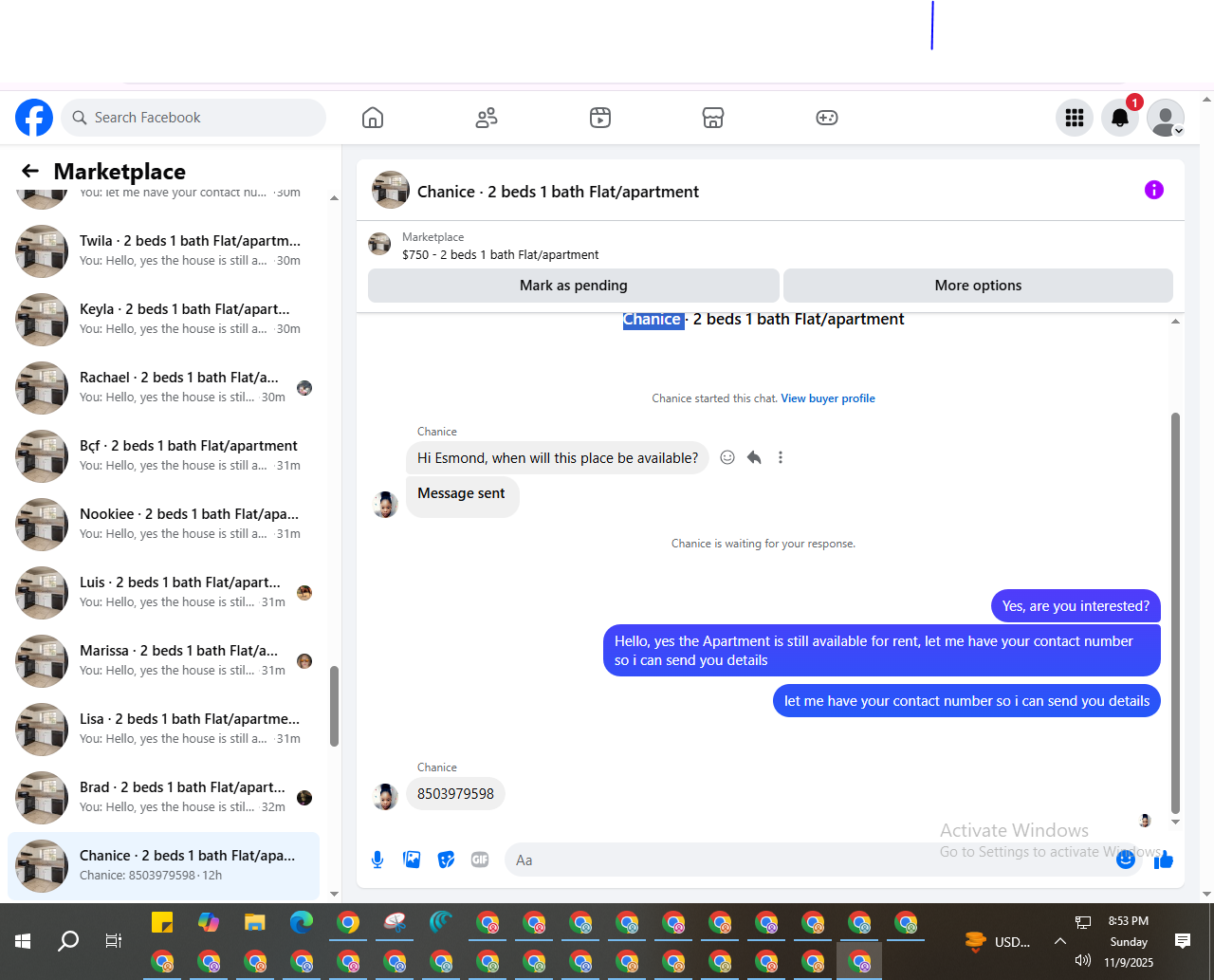1214x980 pixels.
Task: Open the taskbar clock showing 8:53 PM
Action: coord(1129,941)
